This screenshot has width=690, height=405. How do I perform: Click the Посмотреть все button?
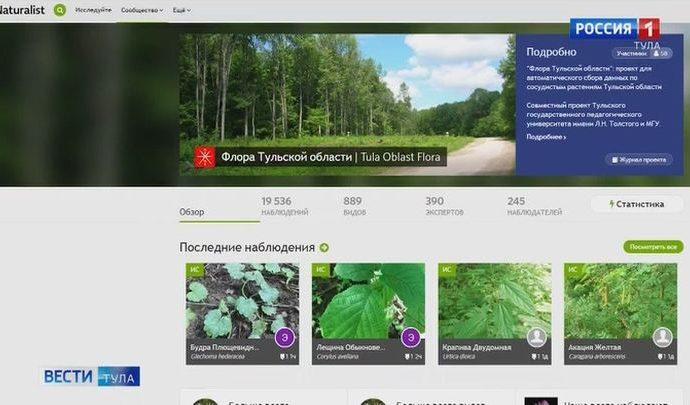(653, 247)
